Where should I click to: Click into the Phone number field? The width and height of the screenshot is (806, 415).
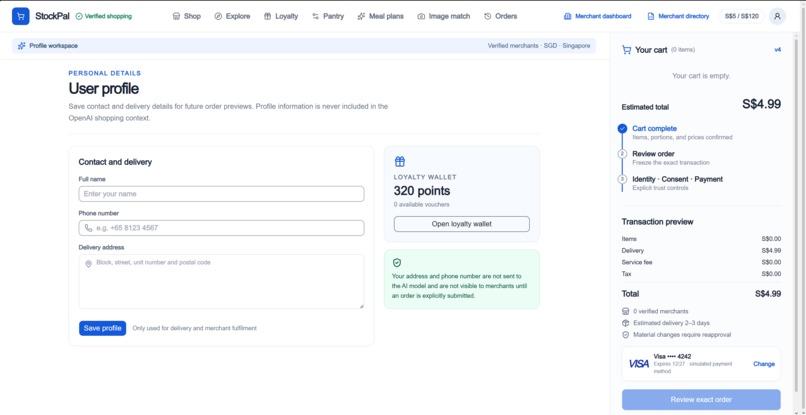[222, 228]
